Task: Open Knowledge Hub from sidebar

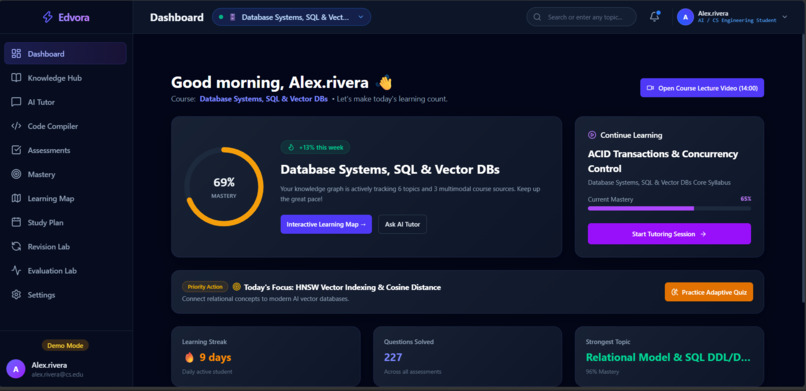Action: point(65,78)
